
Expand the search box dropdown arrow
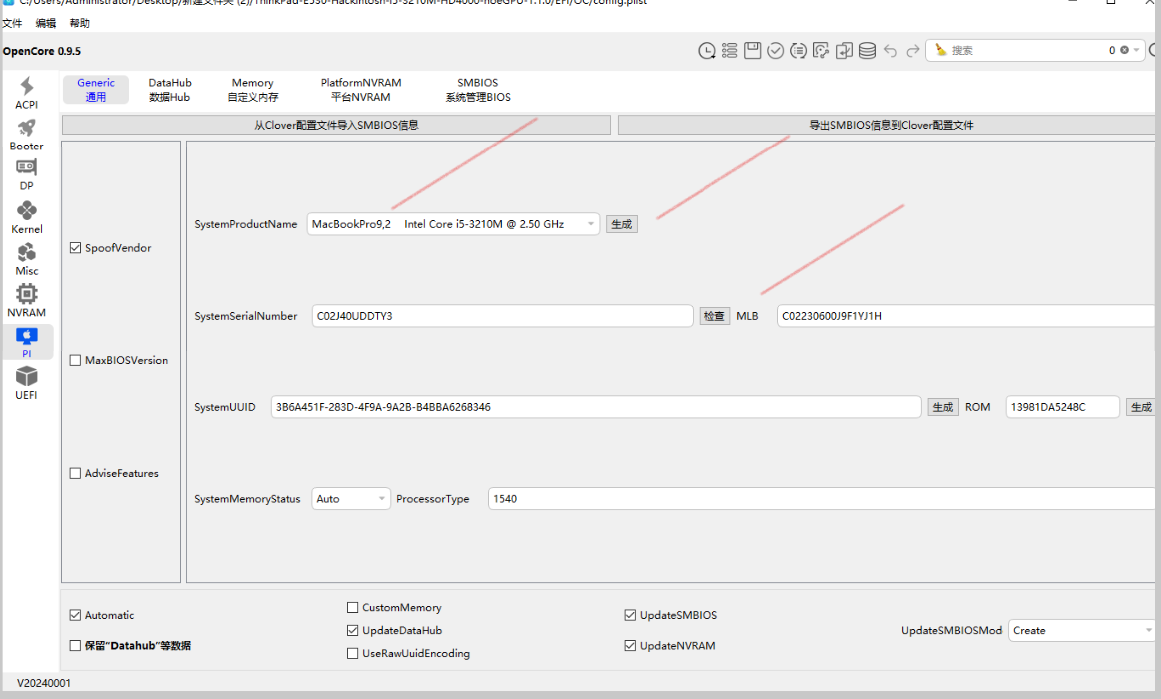pos(1137,50)
